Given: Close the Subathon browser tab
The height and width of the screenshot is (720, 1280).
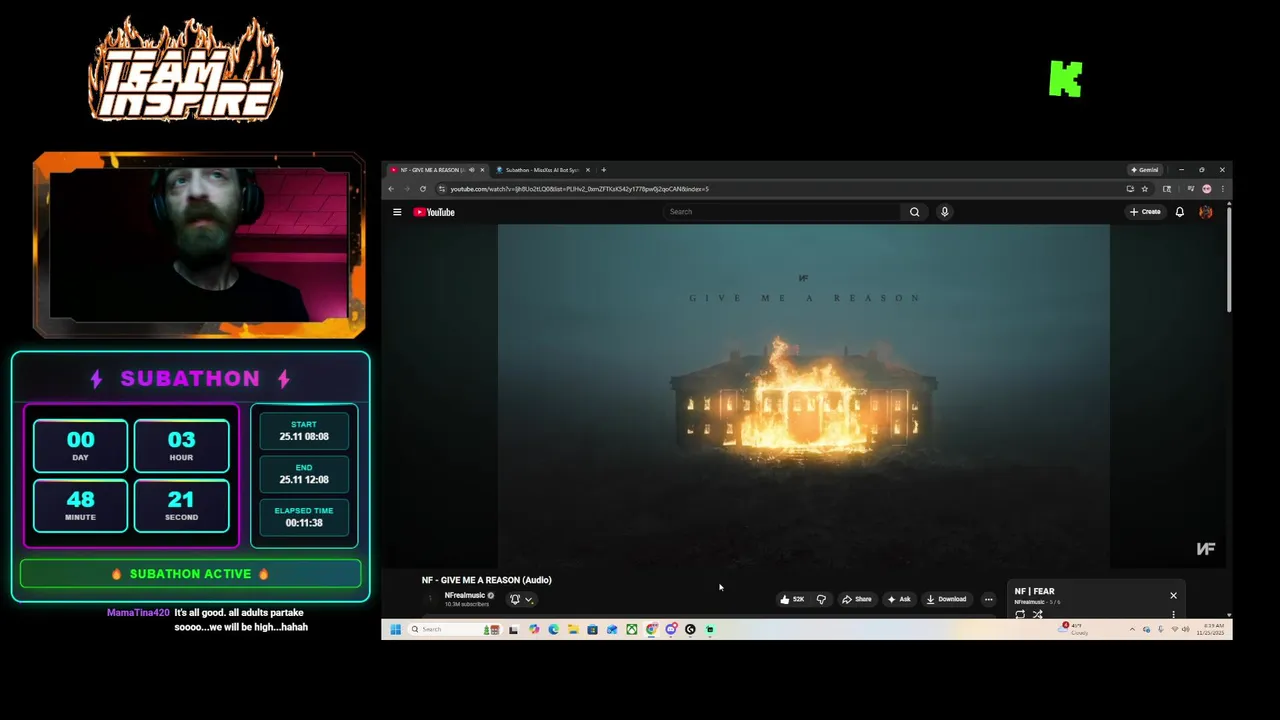Looking at the screenshot, I should click(588, 170).
